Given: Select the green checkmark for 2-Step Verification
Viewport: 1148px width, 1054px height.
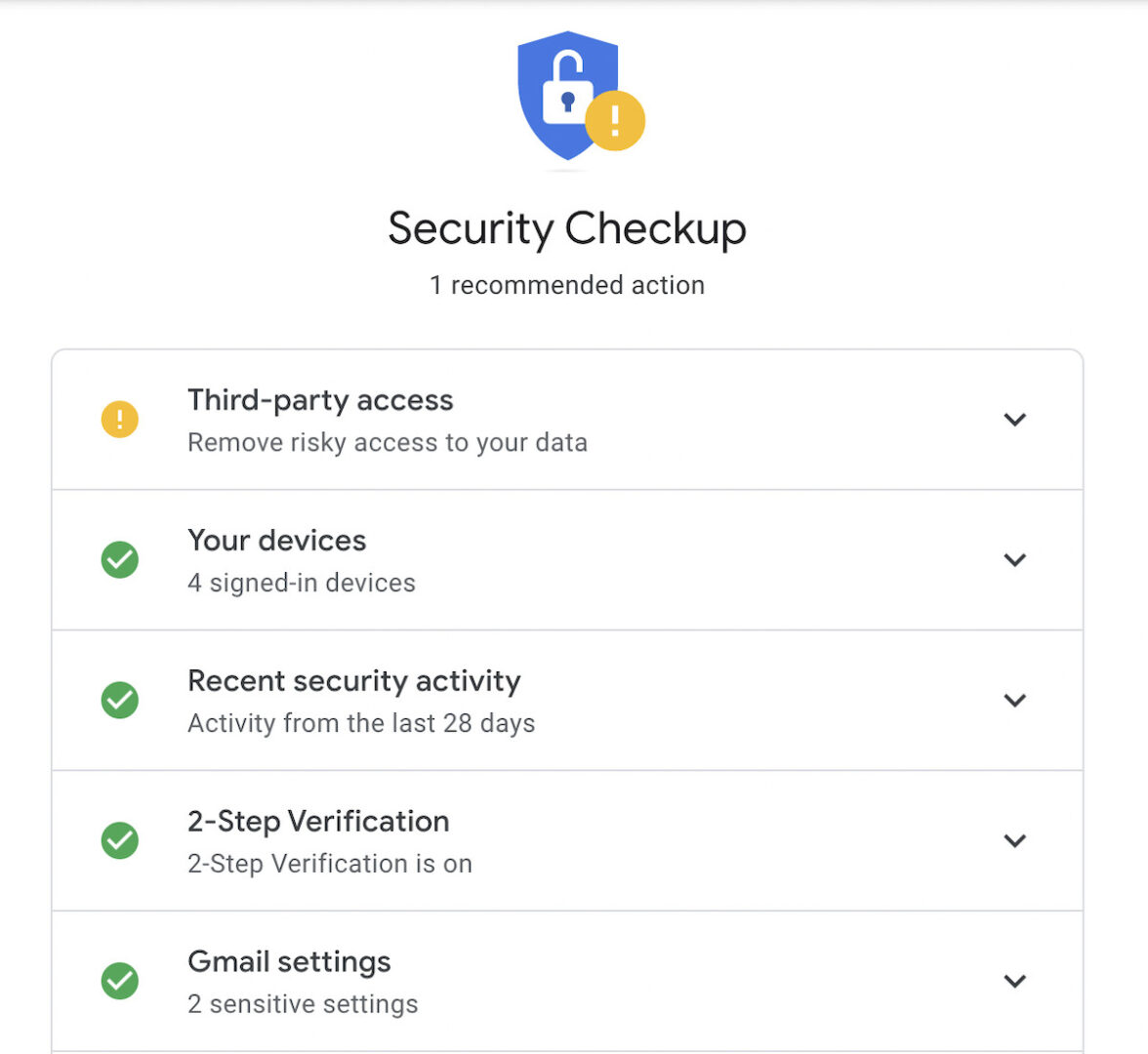Looking at the screenshot, I should (x=119, y=840).
